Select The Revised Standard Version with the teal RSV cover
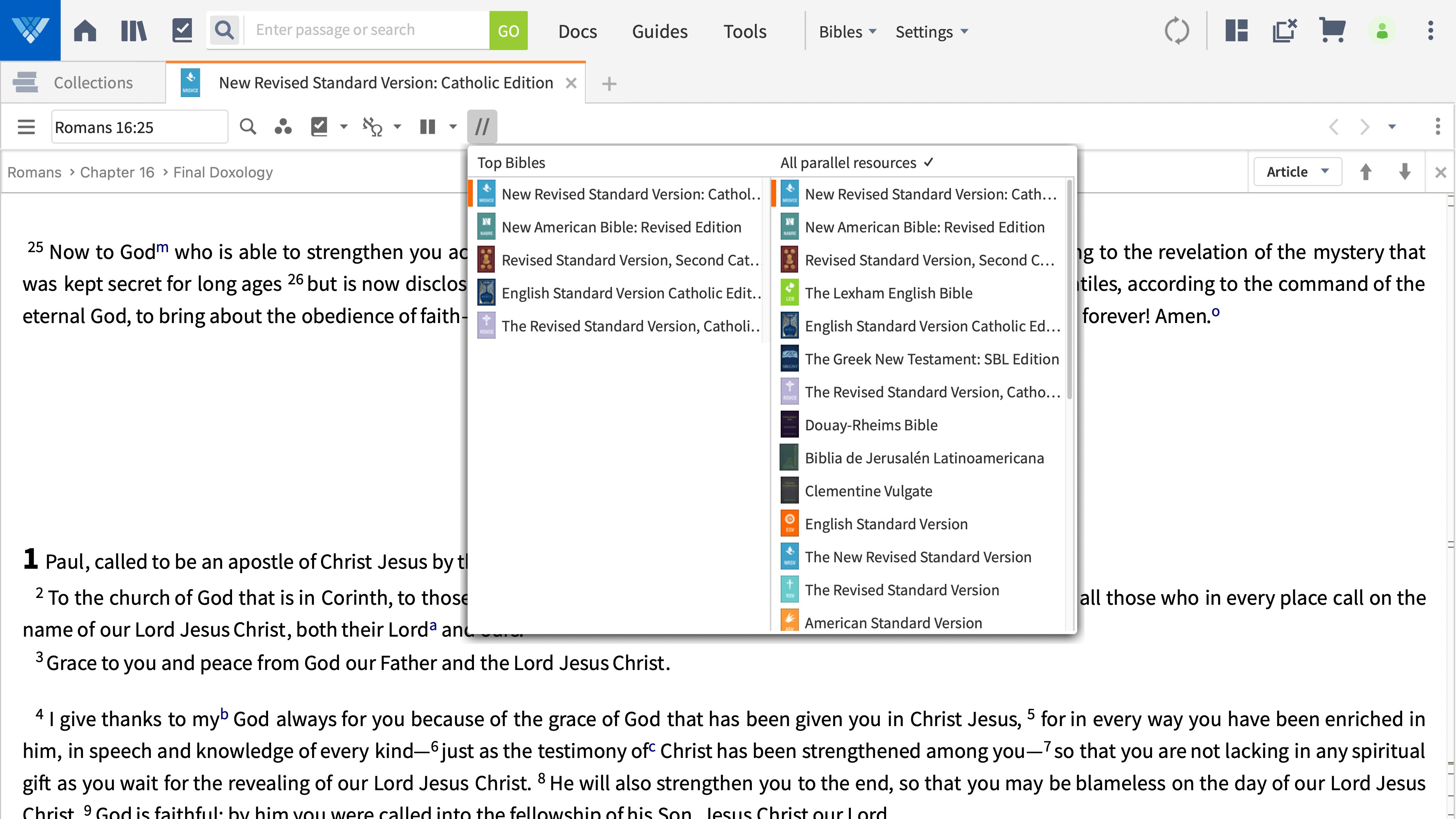The height and width of the screenshot is (819, 1456). [x=918, y=590]
